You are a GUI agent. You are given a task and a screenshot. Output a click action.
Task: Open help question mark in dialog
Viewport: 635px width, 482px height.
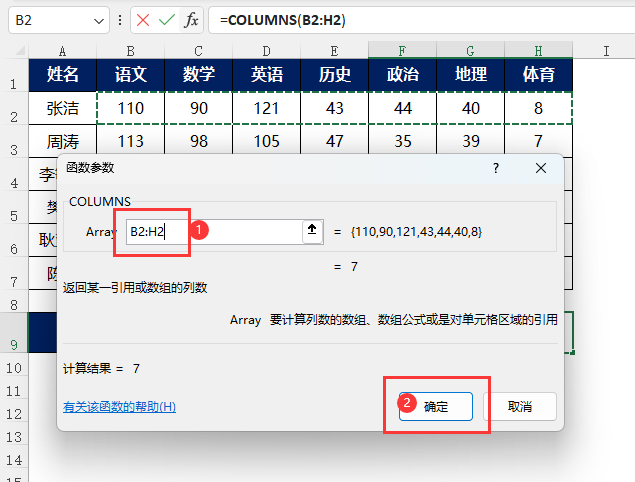[496, 168]
